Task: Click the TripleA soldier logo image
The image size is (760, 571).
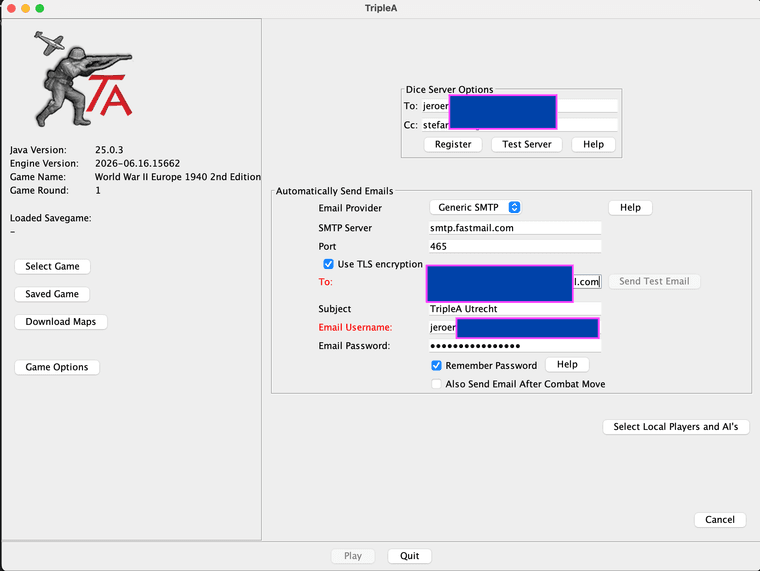Action: [x=83, y=79]
